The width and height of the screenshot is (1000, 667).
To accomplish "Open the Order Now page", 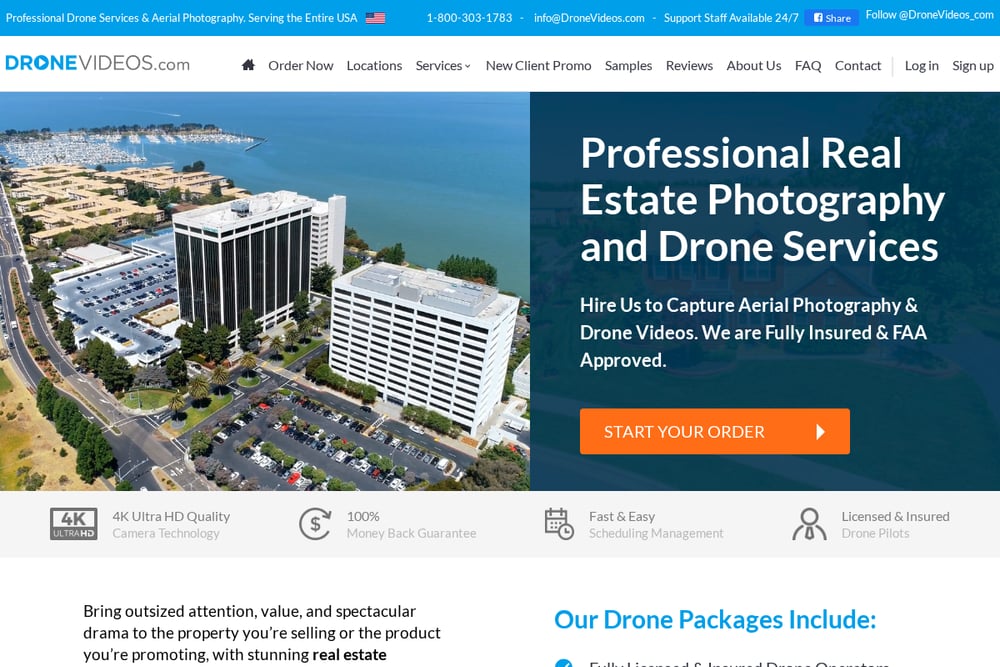I will click(x=300, y=66).
